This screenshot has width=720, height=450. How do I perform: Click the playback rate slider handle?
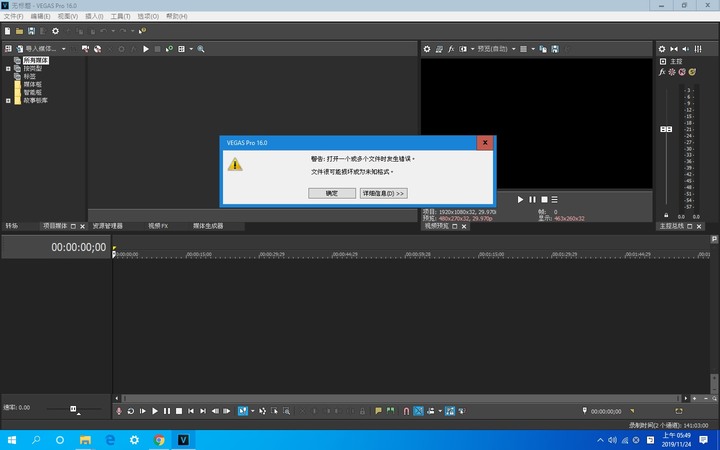tap(73, 408)
